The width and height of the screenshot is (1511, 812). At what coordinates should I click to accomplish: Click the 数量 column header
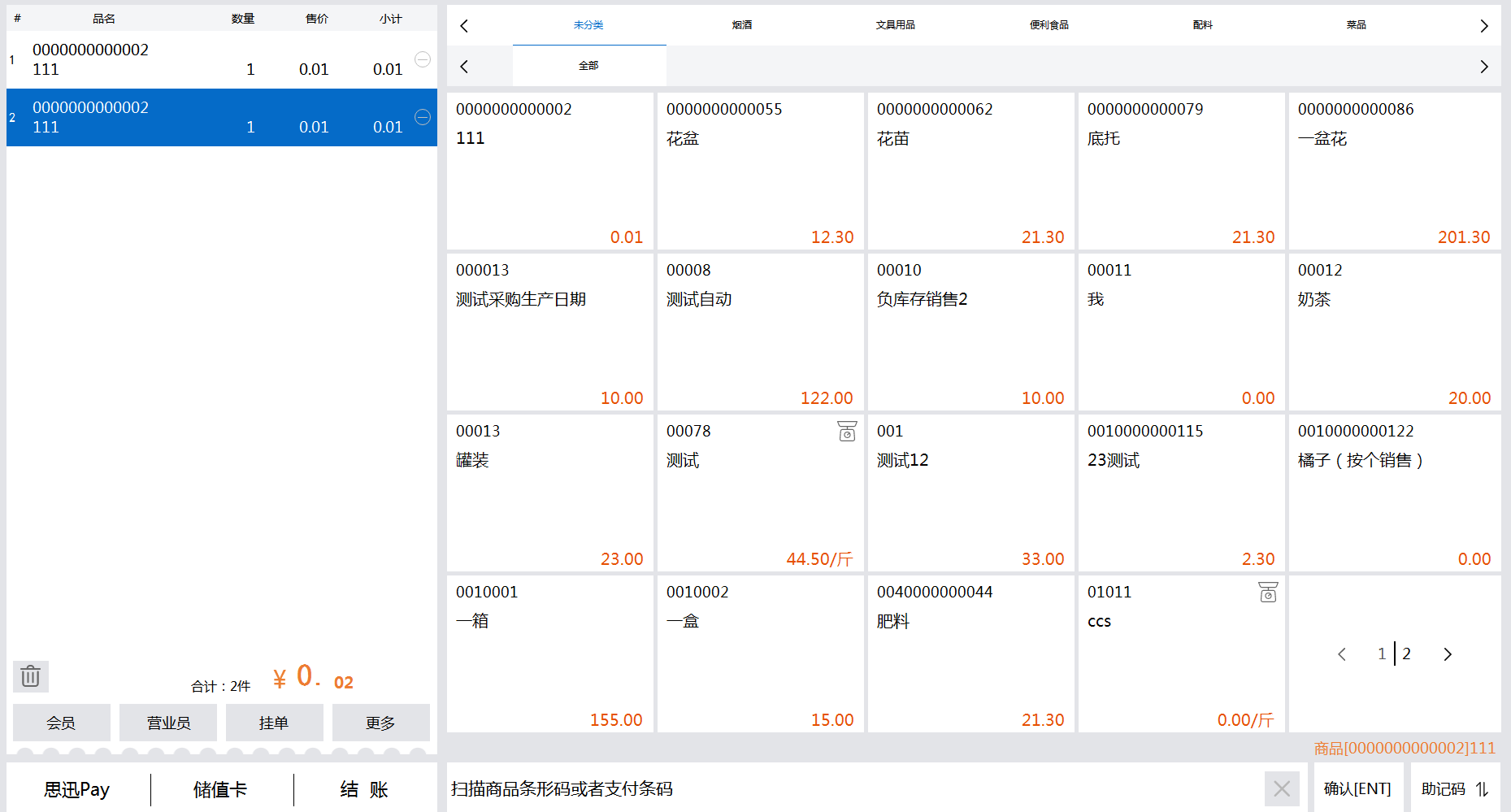243,18
